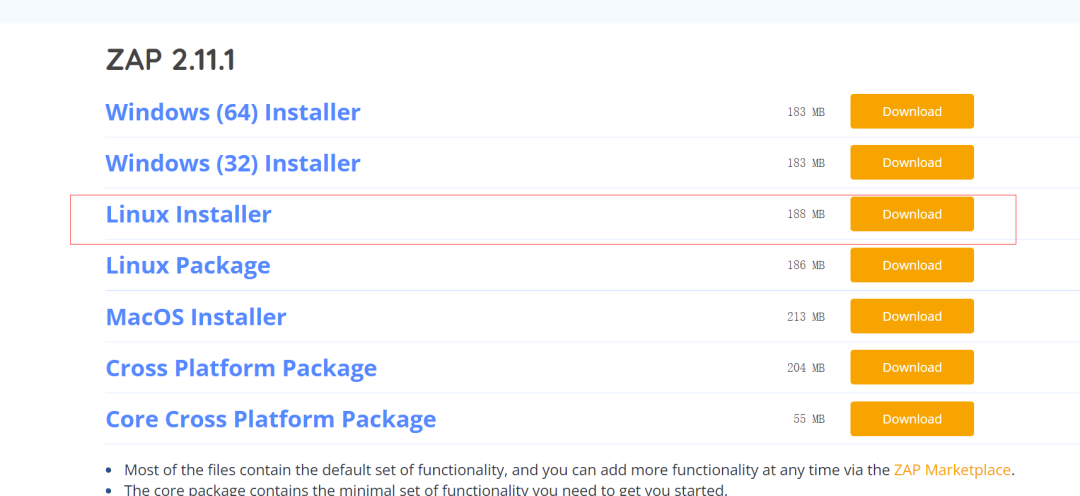Download the Linux Package
This screenshot has width=1080, height=496.
(x=912, y=265)
